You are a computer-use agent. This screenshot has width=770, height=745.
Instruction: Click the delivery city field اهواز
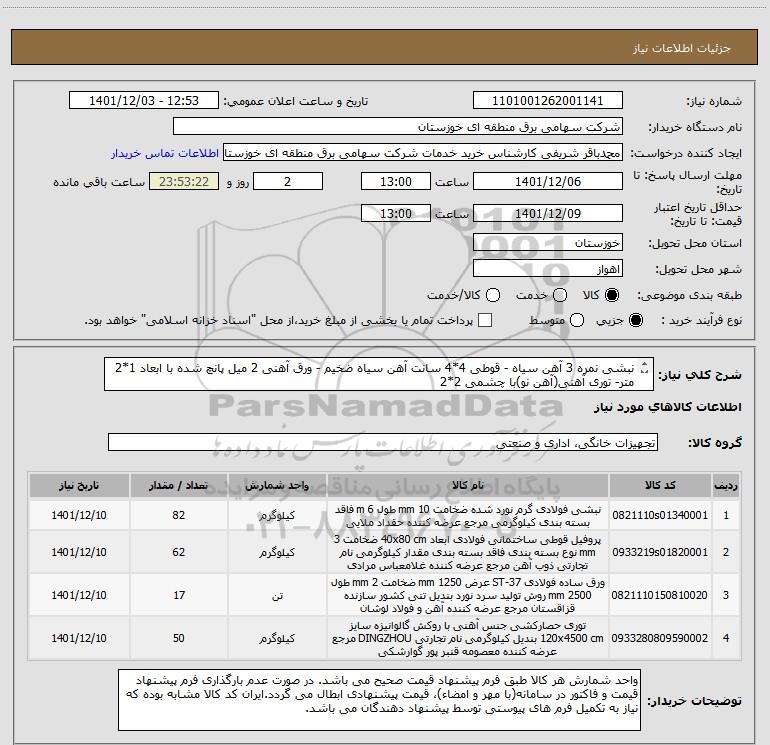point(548,269)
